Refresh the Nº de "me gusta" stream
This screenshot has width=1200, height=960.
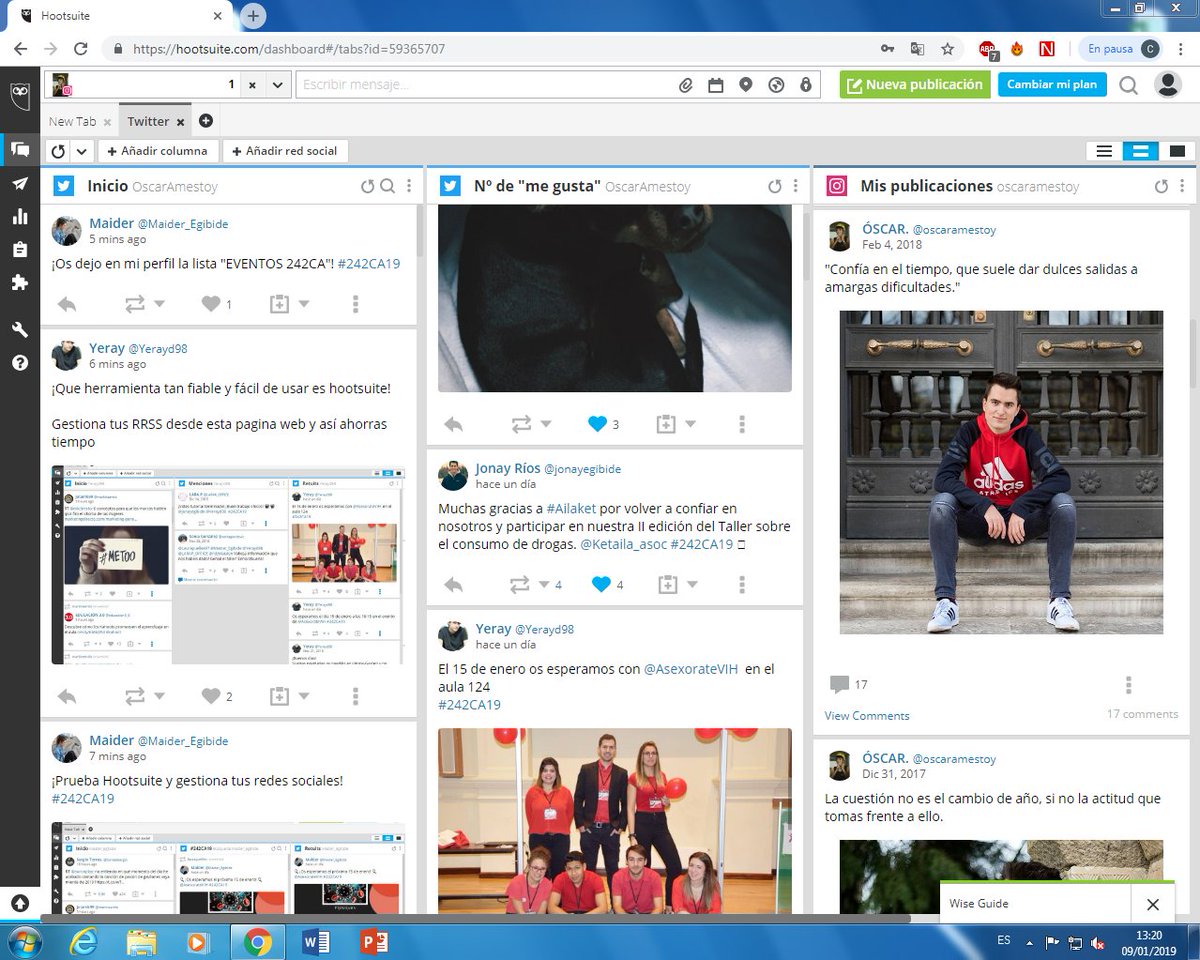[x=775, y=186]
